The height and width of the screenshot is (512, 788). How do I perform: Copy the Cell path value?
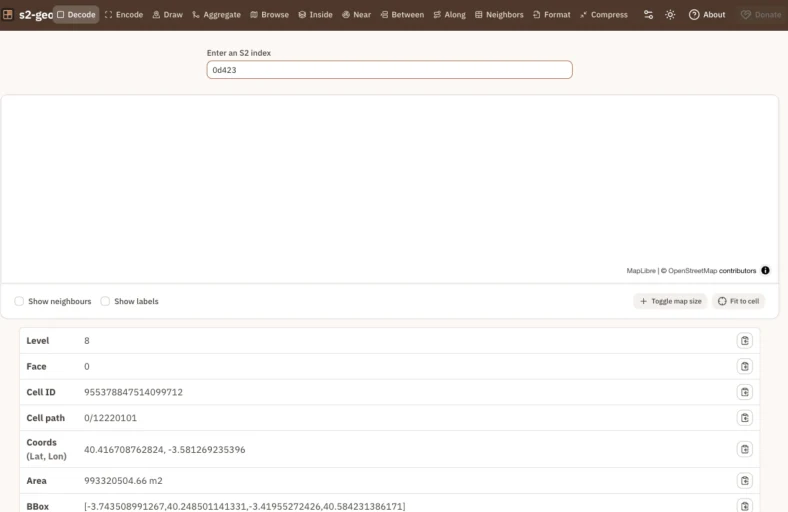pyautogui.click(x=744, y=418)
